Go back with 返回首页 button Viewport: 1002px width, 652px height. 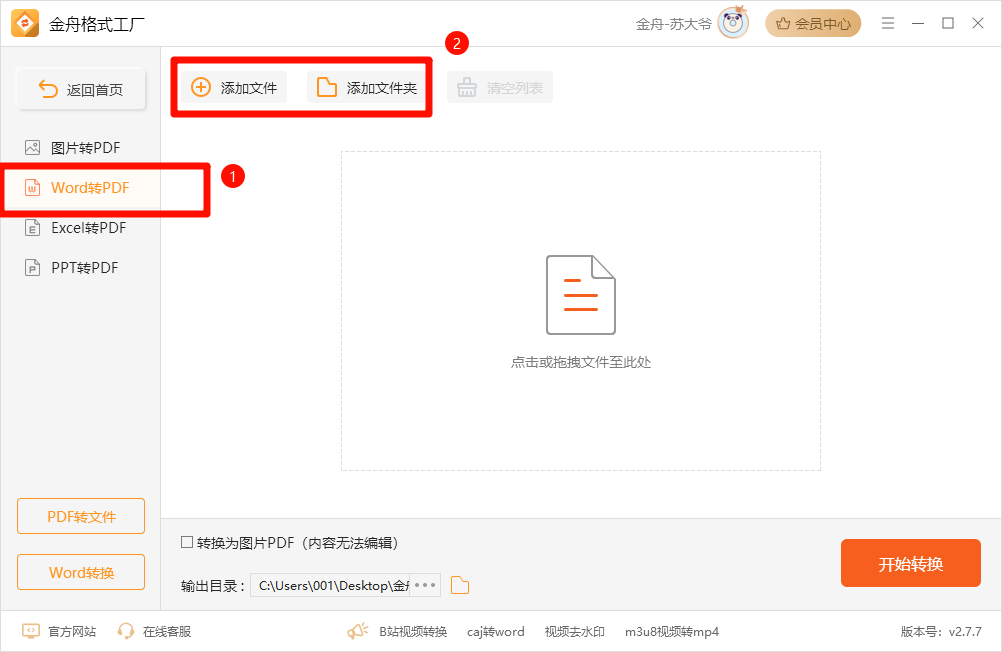point(81,89)
